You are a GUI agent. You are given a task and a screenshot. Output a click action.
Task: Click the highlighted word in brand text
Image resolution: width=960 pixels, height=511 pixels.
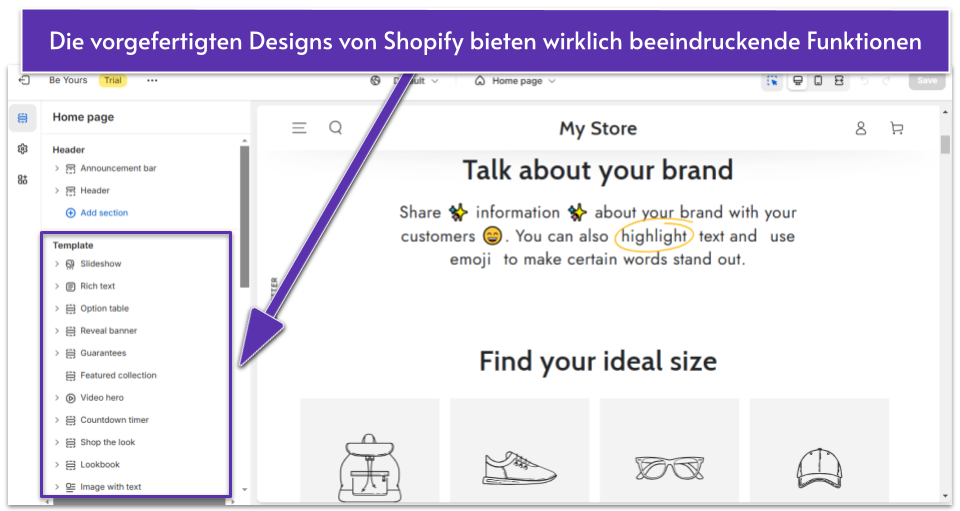[654, 236]
